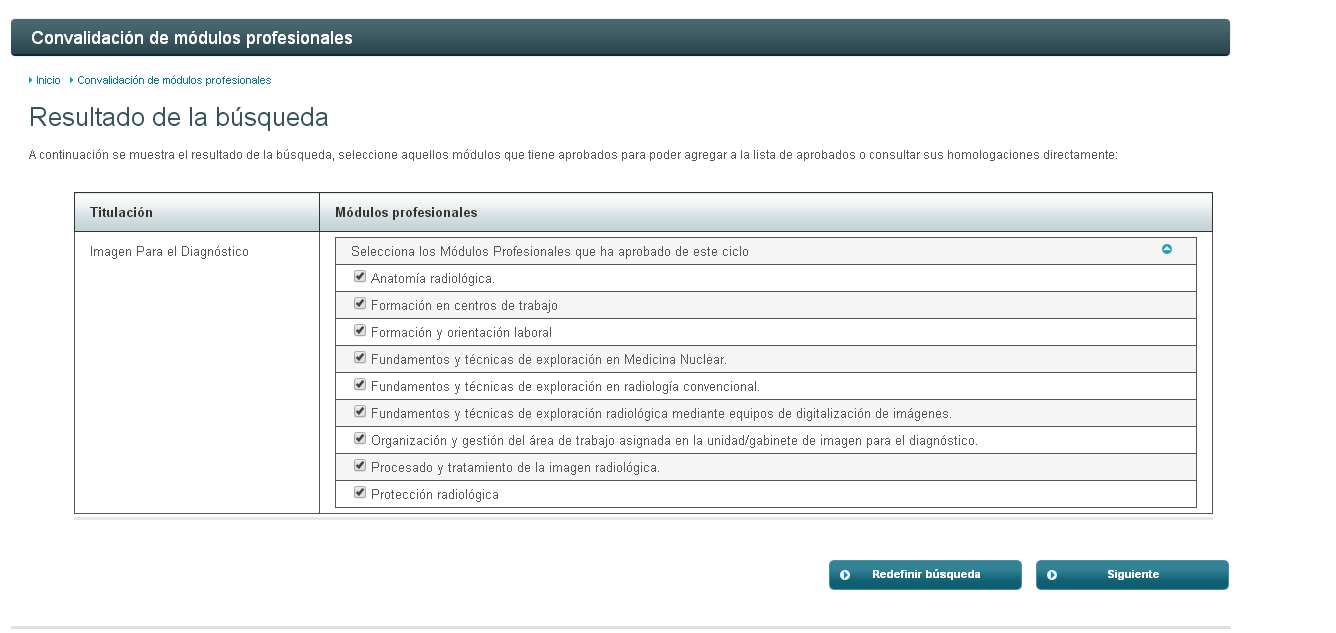
Task: Toggle the radiología convencional module checkbox
Action: tap(360, 385)
